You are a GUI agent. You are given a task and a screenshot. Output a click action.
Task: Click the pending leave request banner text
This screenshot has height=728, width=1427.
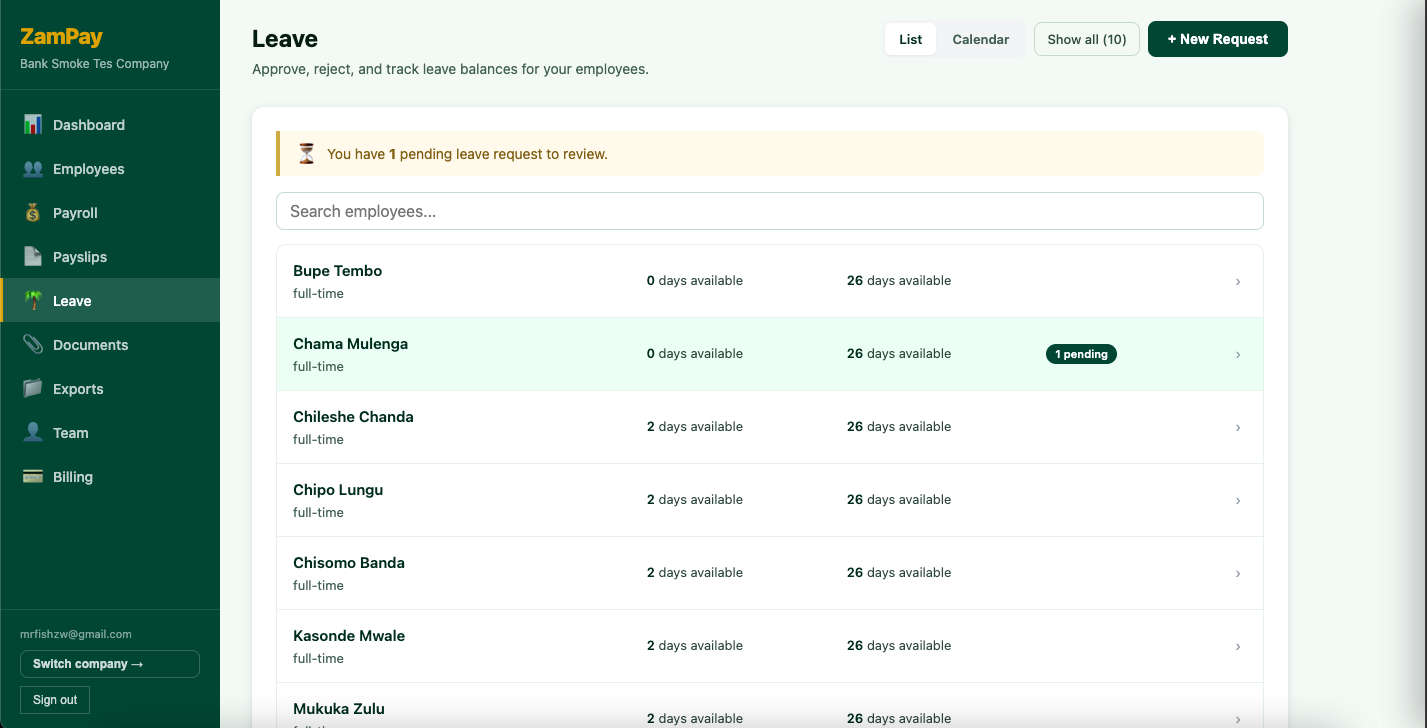(467, 154)
